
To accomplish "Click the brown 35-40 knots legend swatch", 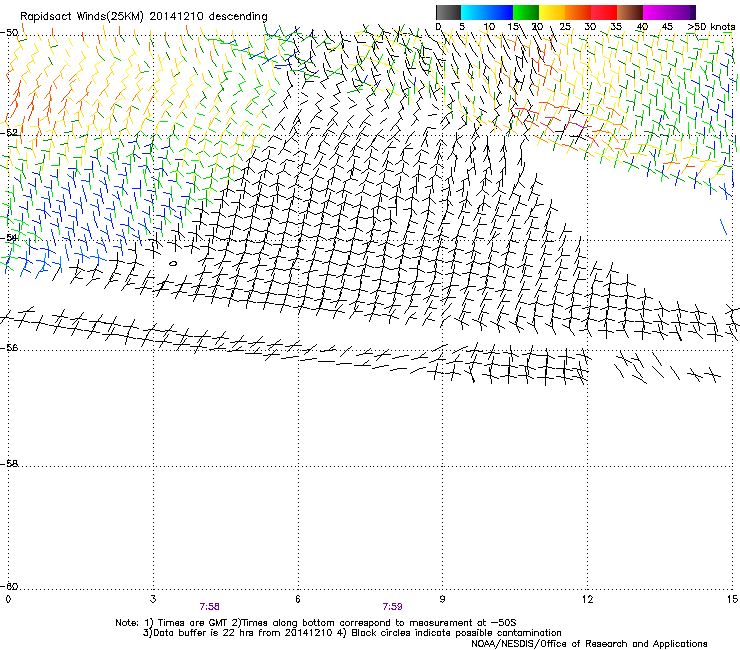I will (x=630, y=12).
